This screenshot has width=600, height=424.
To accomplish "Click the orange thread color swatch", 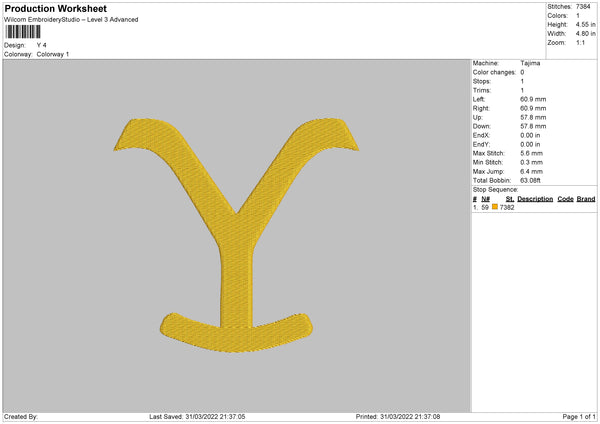I will click(x=495, y=207).
